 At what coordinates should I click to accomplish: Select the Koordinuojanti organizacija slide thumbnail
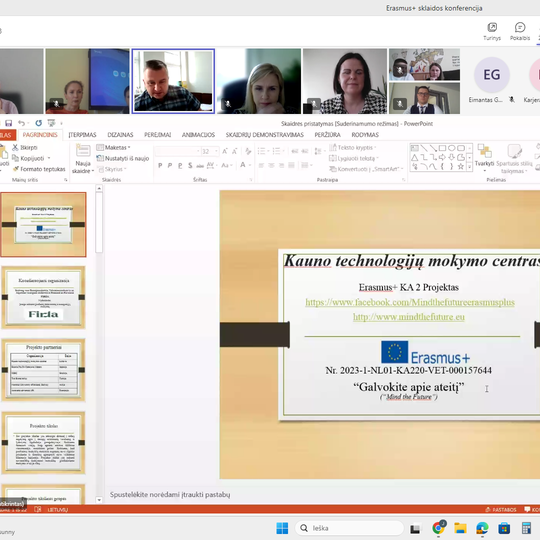43,298
